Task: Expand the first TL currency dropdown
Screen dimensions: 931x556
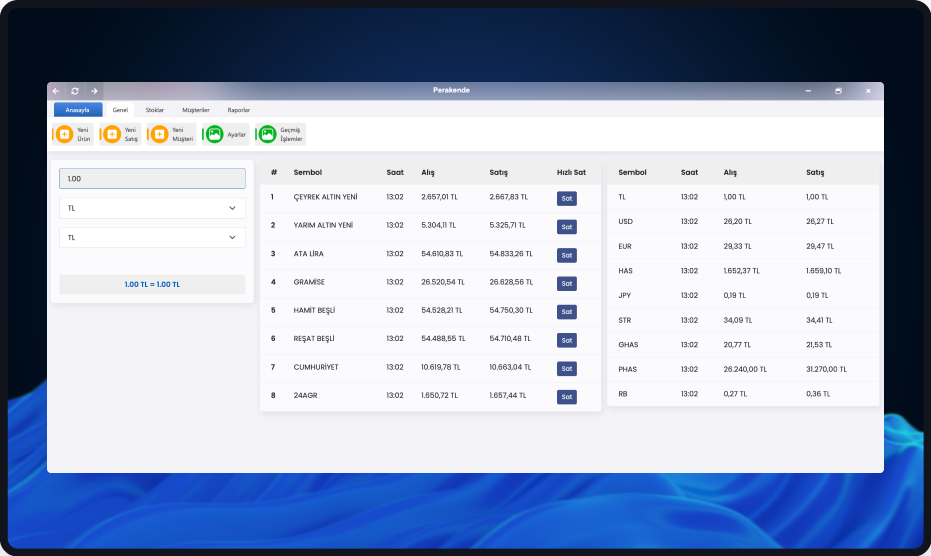Action: 152,208
